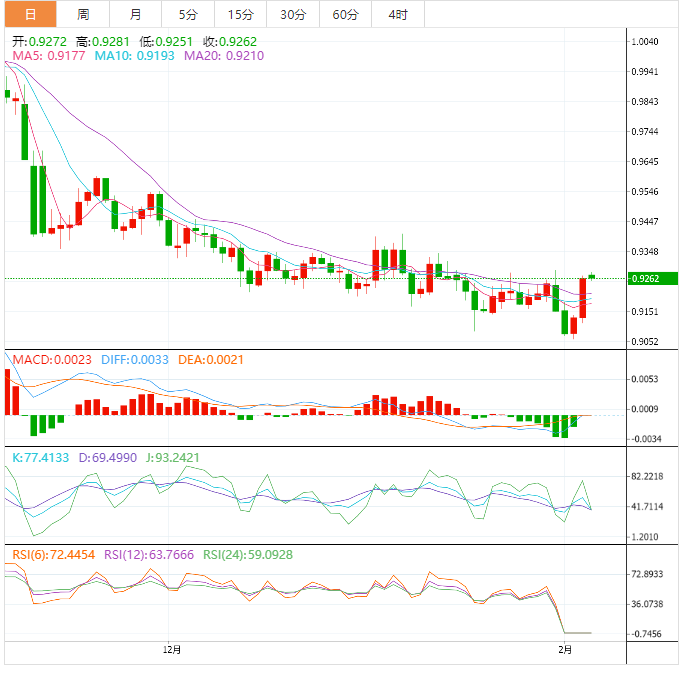The height and width of the screenshot is (675, 684).
Task: Select the 15分 interval tab
Action: point(240,14)
